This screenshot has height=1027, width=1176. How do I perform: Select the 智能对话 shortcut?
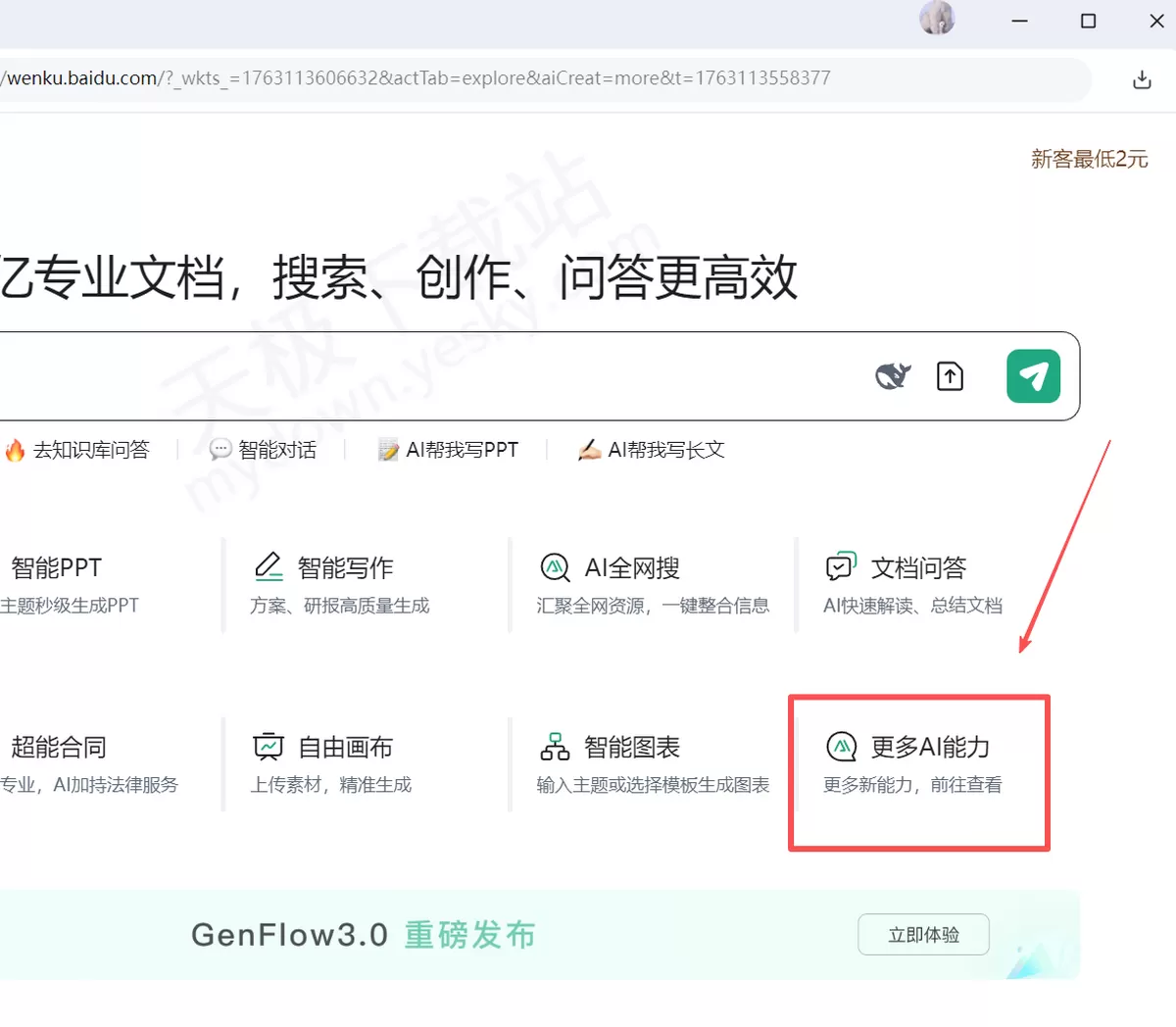click(263, 450)
